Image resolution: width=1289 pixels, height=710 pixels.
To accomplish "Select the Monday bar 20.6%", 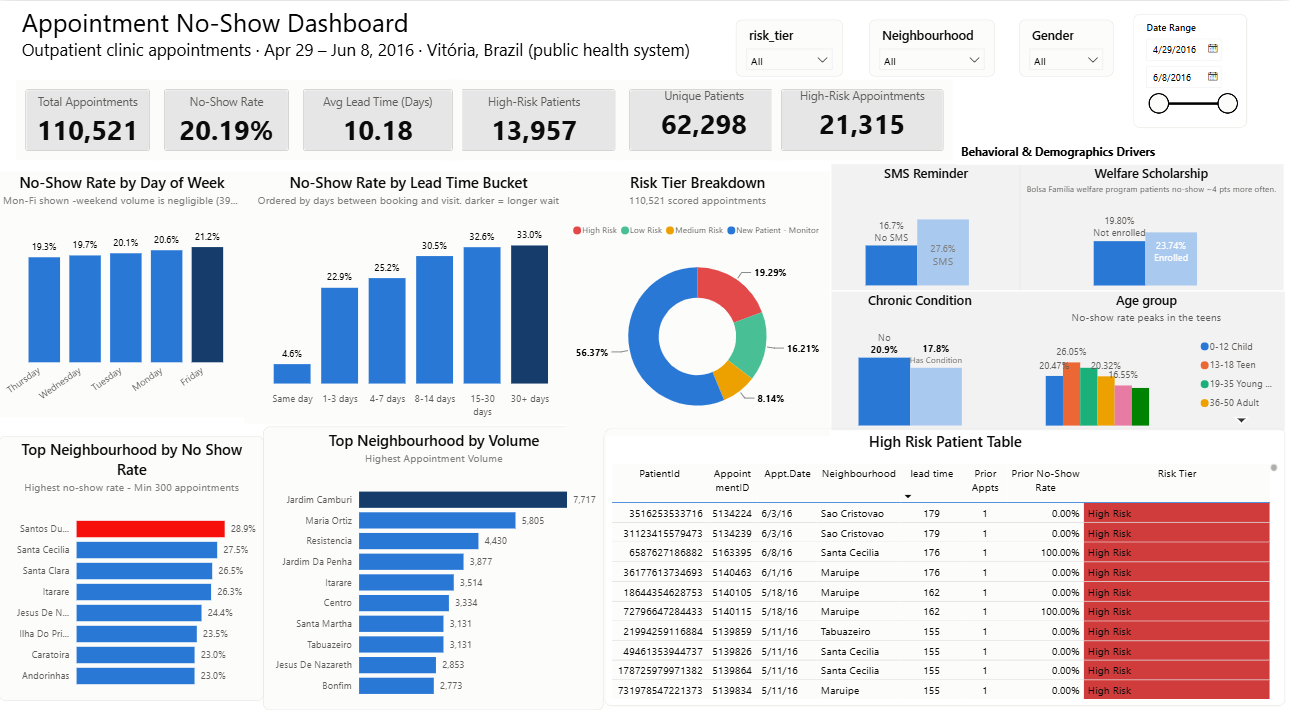I will click(167, 306).
